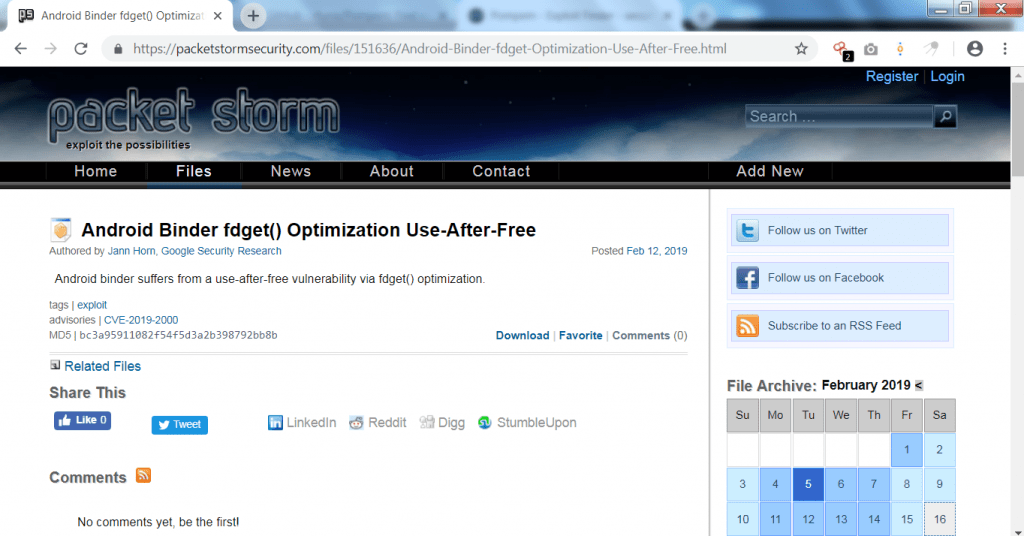
Task: Click the article title heading
Action: (x=308, y=230)
